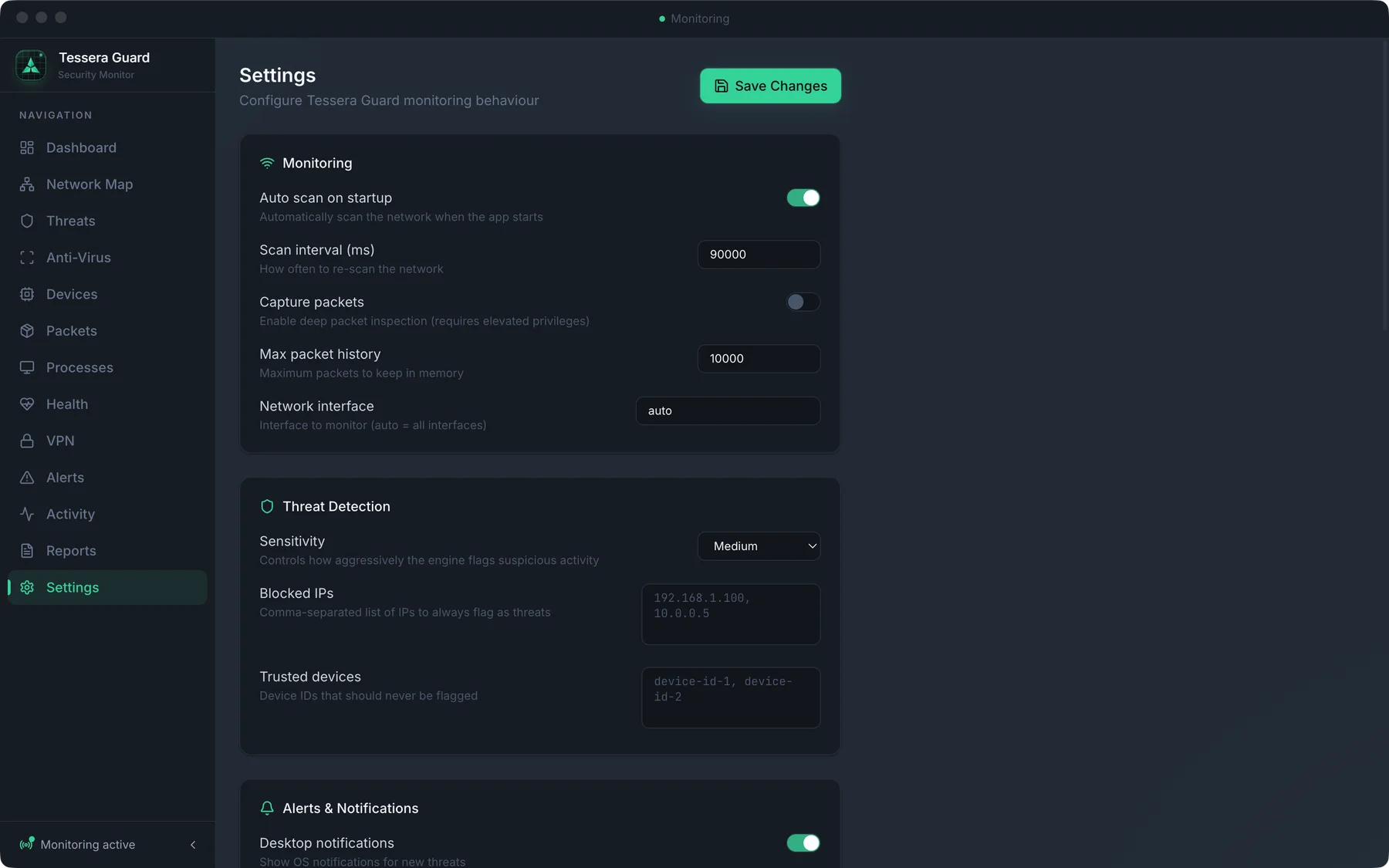The image size is (1389, 868).
Task: Click the Alerts warning triangle icon
Action: (x=27, y=478)
